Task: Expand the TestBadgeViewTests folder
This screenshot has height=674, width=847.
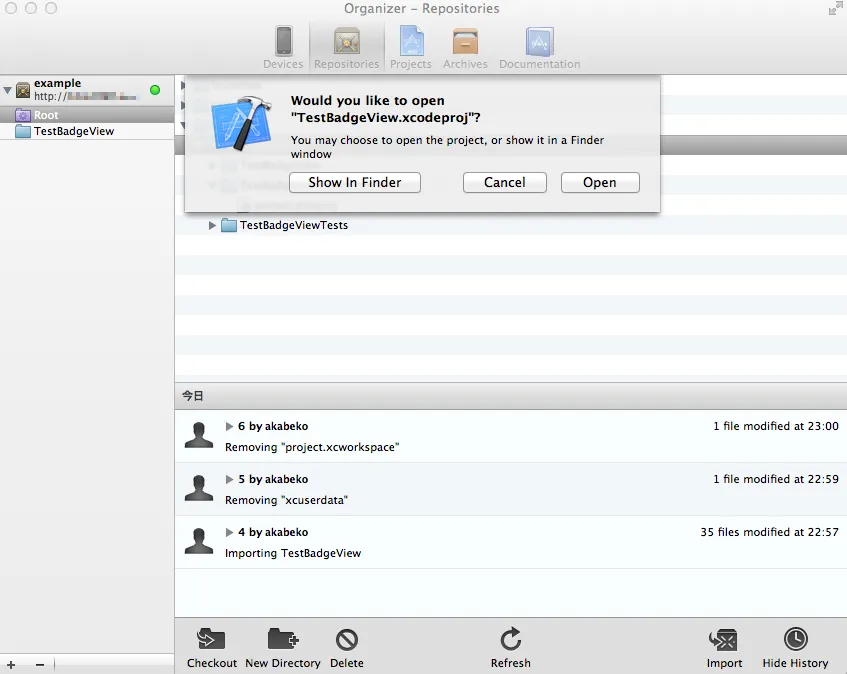Action: coord(212,226)
